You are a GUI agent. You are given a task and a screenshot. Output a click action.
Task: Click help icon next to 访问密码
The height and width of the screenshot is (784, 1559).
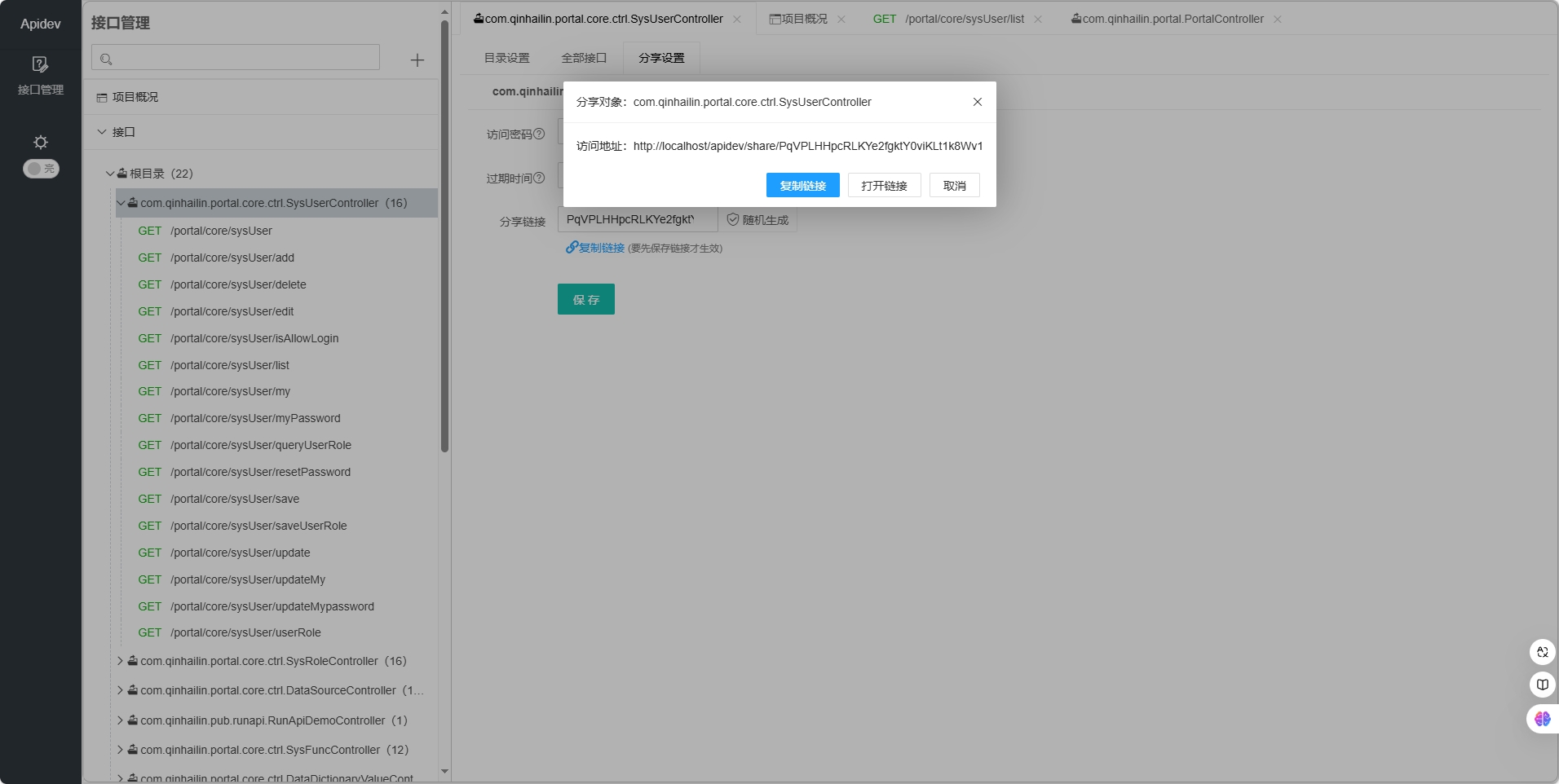point(539,134)
